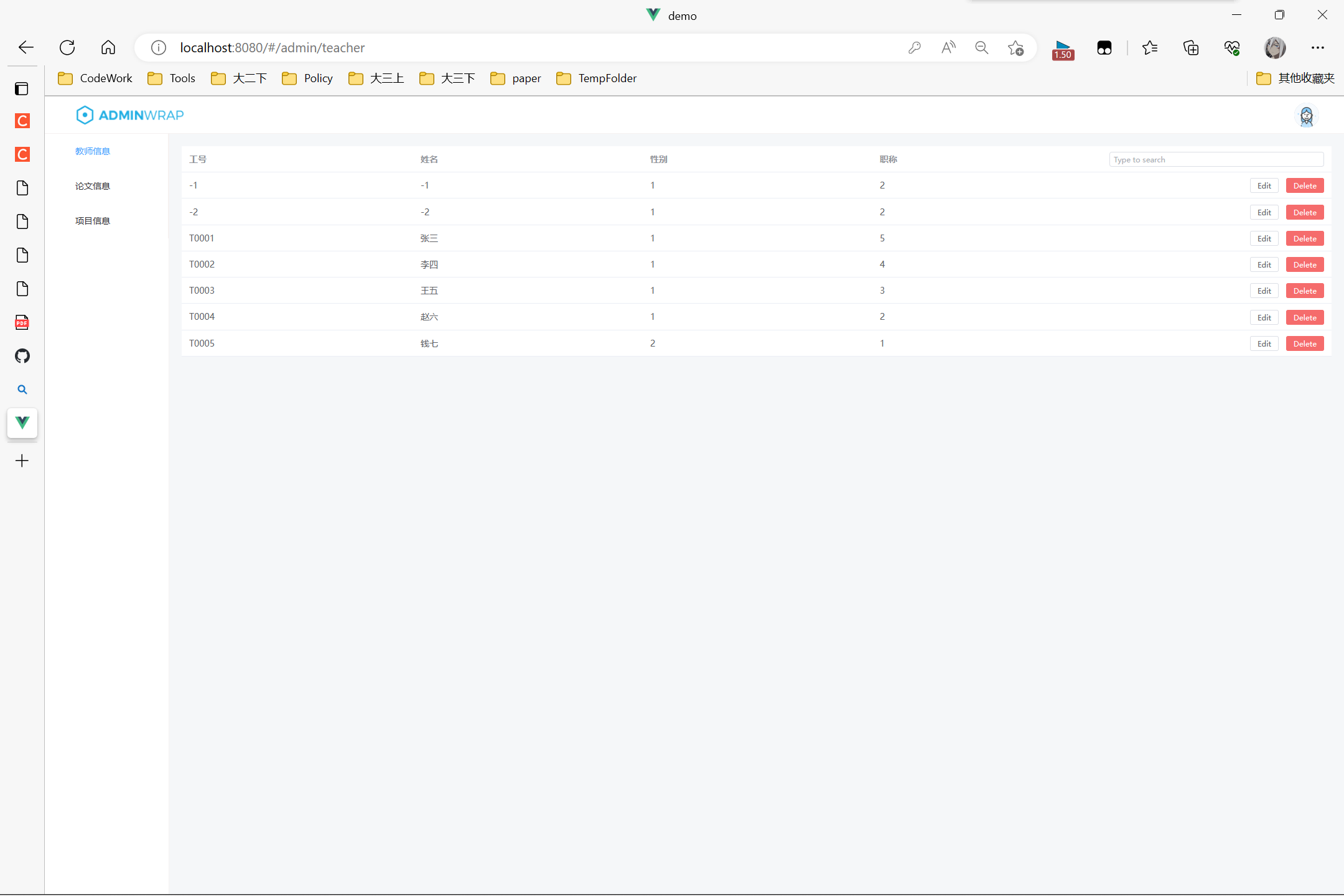Click the Vue demo tab icon
Screen dimensions: 1344x896
(22, 423)
